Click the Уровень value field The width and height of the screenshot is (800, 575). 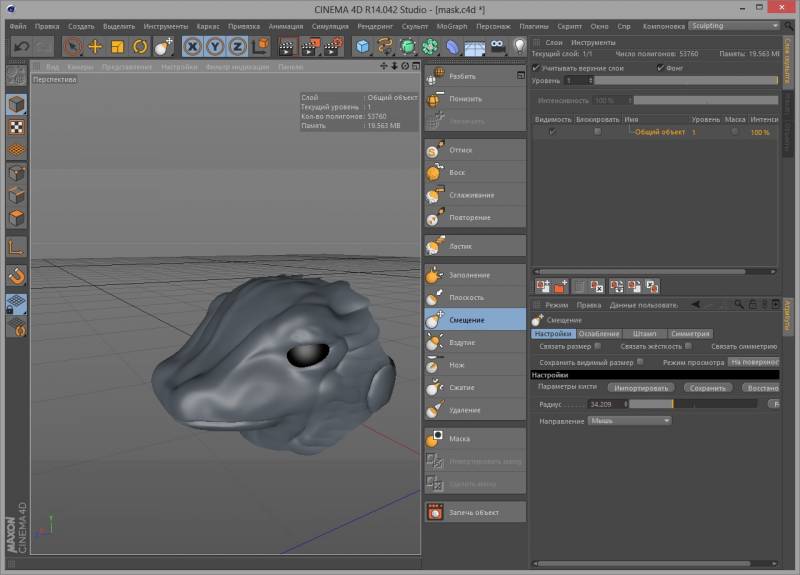578,81
